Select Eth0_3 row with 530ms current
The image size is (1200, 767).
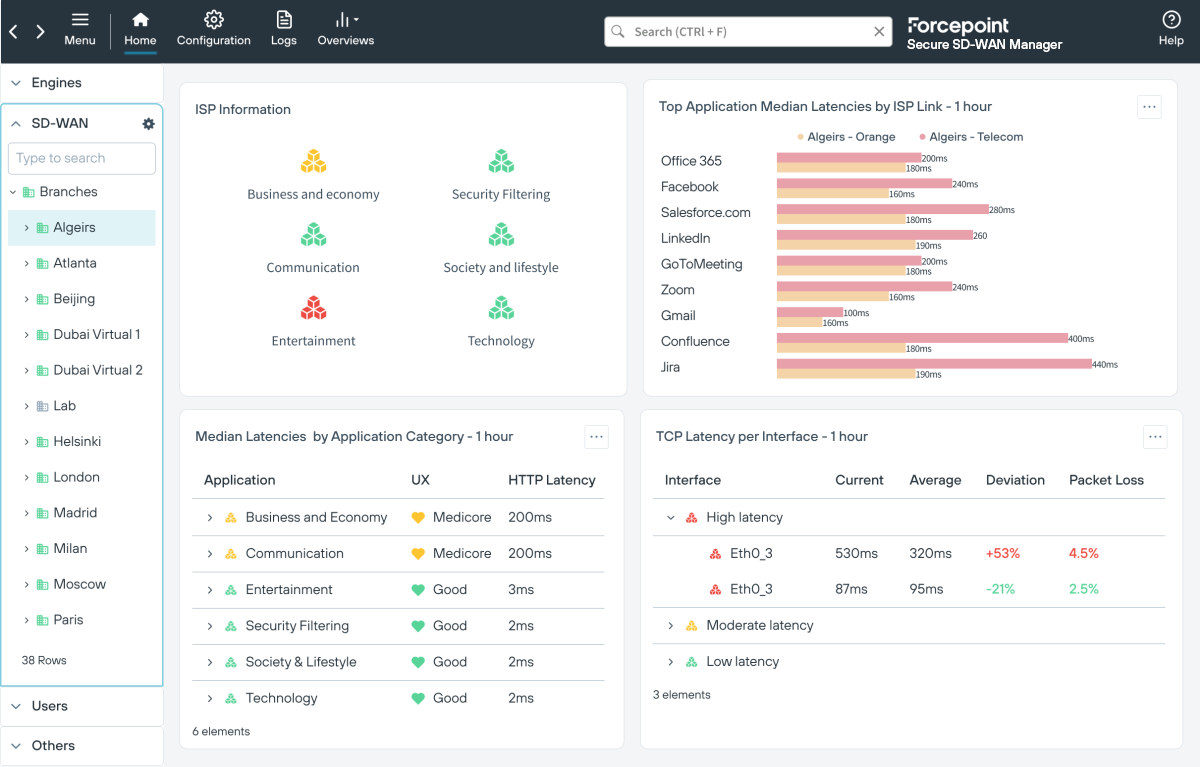pos(909,553)
